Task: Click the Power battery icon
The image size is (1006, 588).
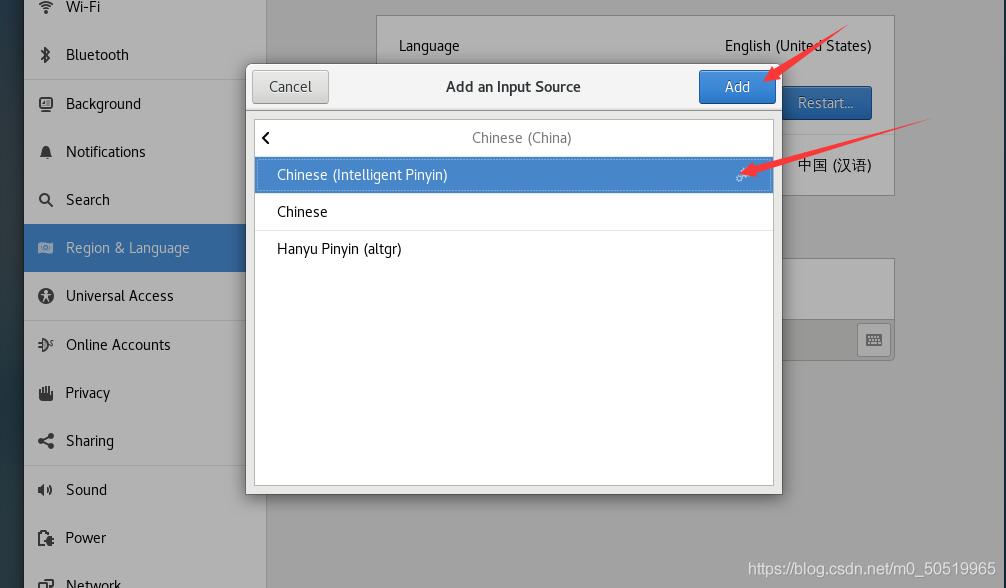Action: tap(46, 538)
